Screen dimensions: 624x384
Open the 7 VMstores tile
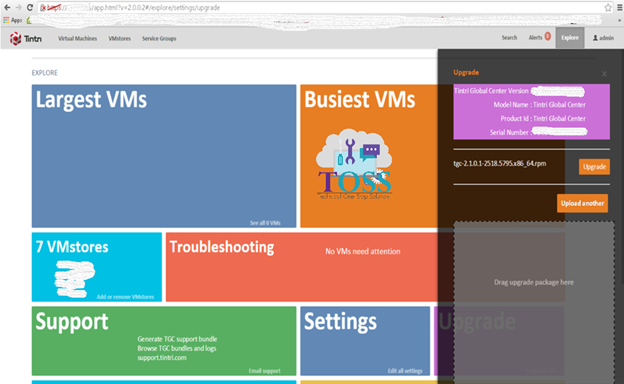click(97, 267)
